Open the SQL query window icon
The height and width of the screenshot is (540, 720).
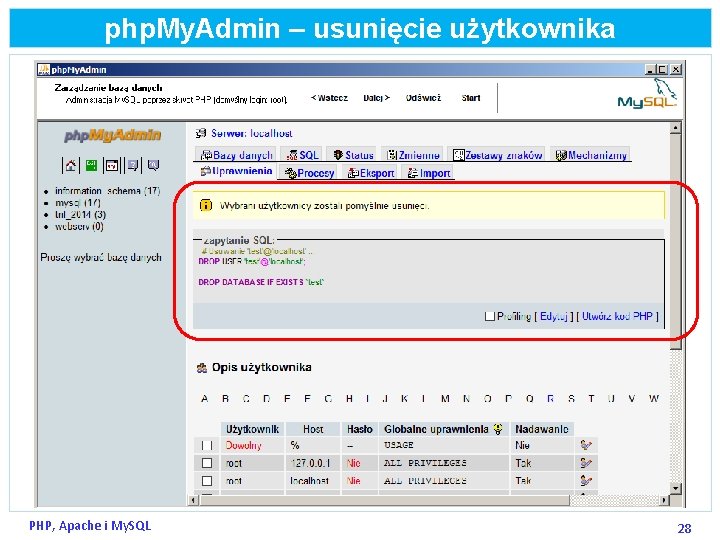(112, 165)
